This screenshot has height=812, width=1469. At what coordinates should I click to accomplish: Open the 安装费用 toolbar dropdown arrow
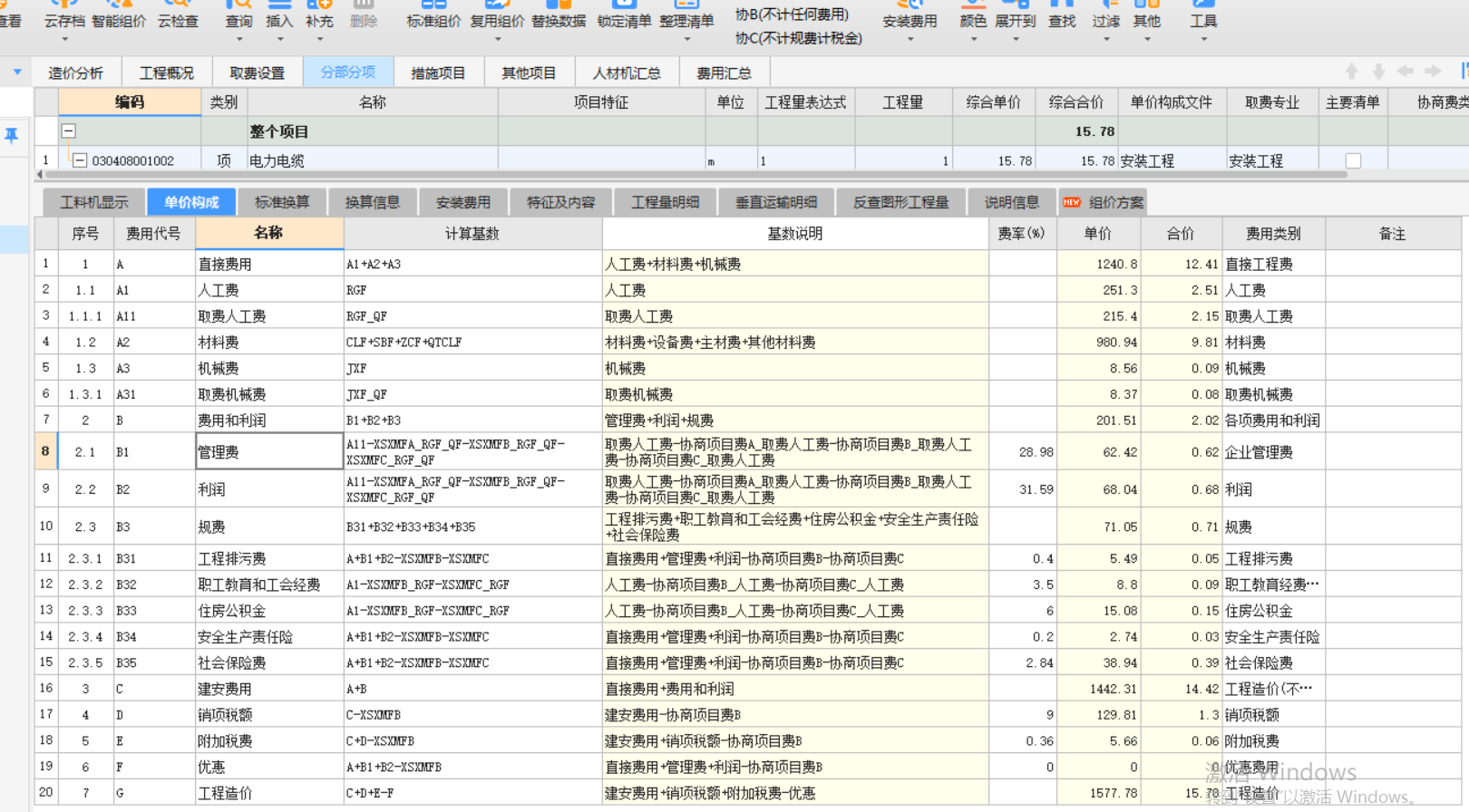point(910,39)
